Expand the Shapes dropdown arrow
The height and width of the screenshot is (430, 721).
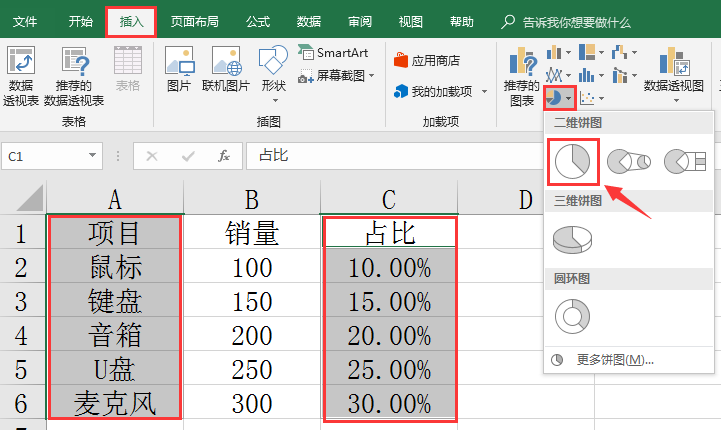(275, 101)
